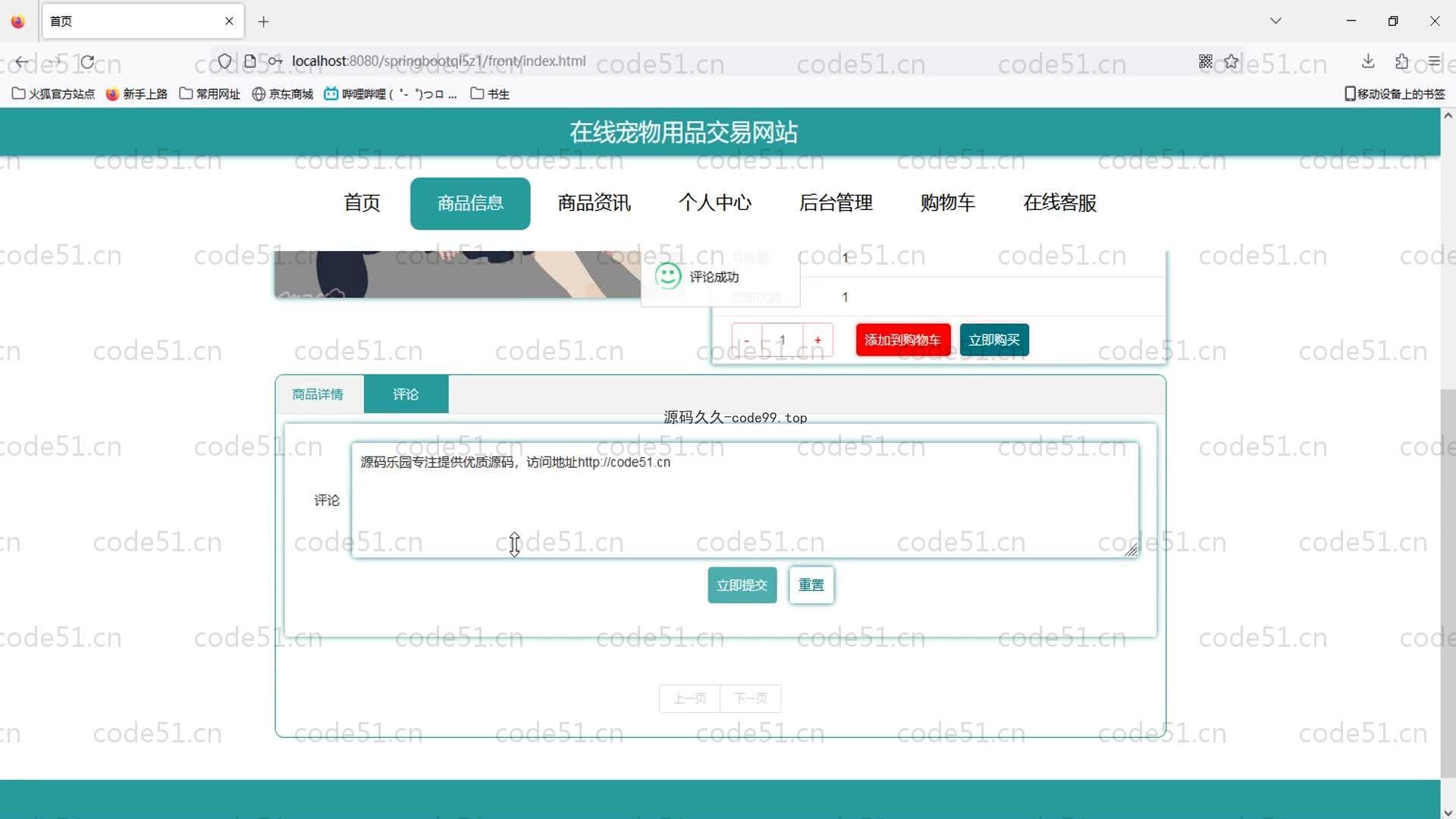This screenshot has height=819, width=1456.
Task: Open 火狐官方站点 bookmark folder
Action: 53,94
